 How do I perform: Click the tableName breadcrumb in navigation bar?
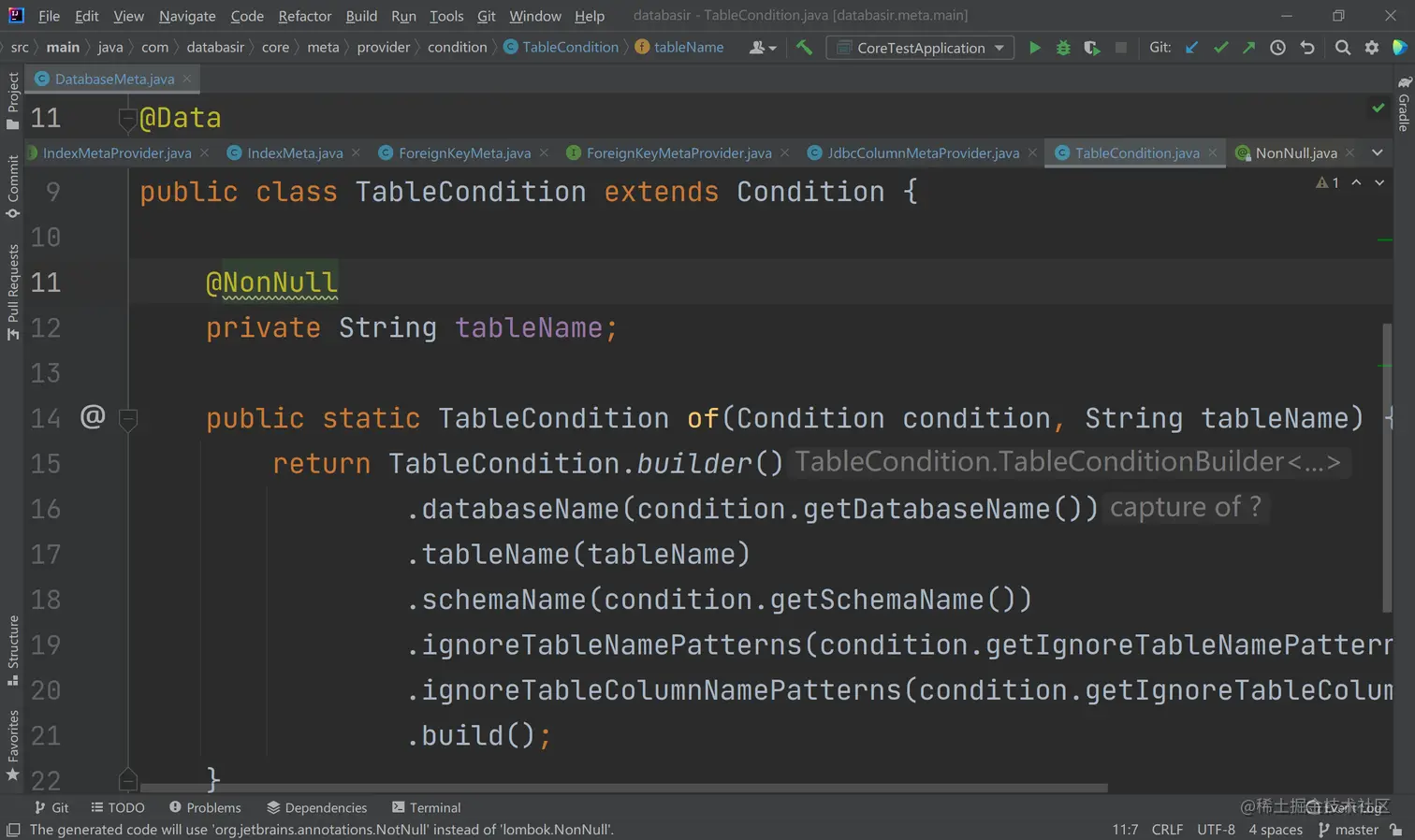[x=679, y=47]
